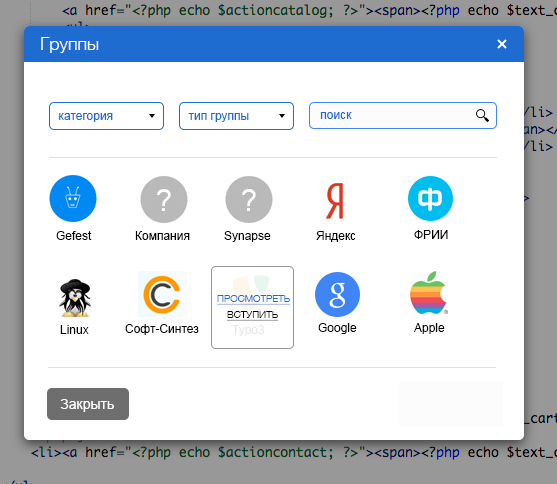Screen dimensions: 557x484
Task: Expand the категория dropdown
Action: point(106,116)
